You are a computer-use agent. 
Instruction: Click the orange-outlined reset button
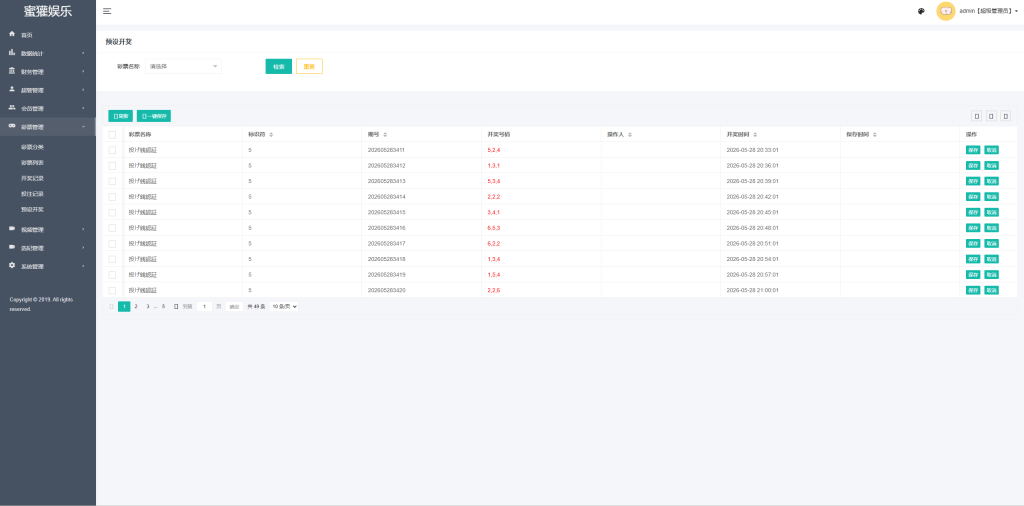tap(310, 67)
